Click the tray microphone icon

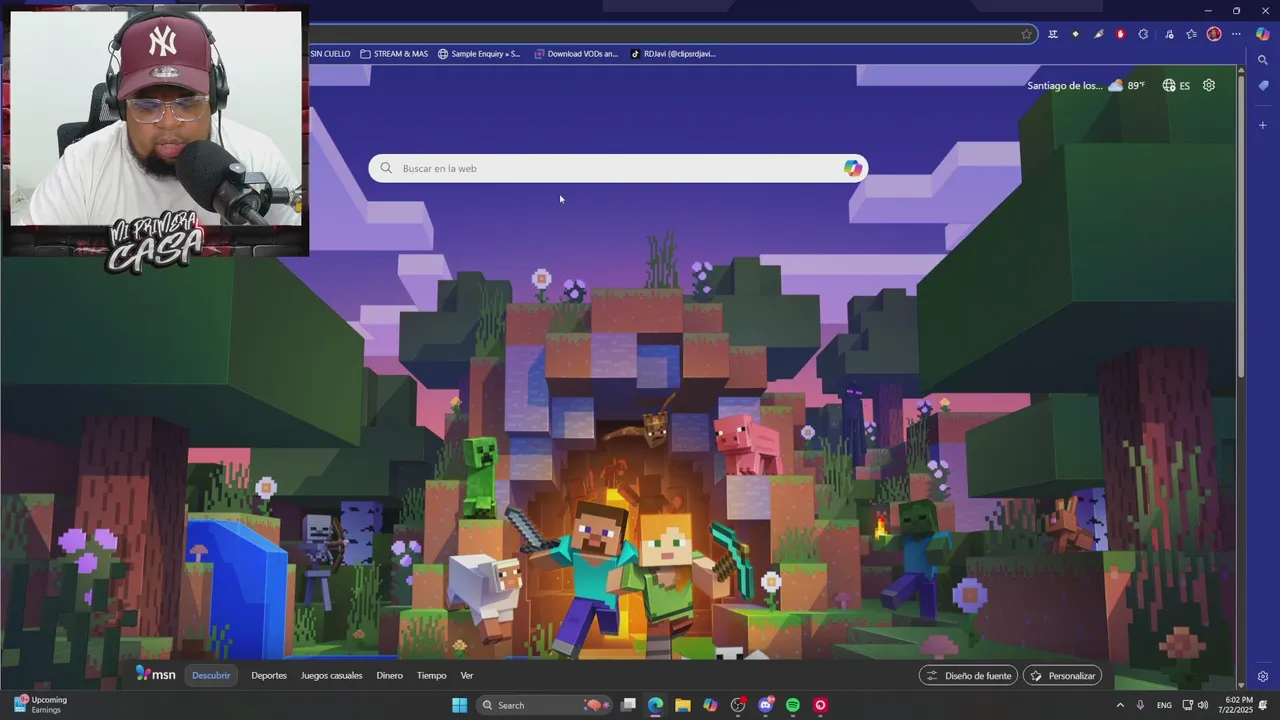1140,705
